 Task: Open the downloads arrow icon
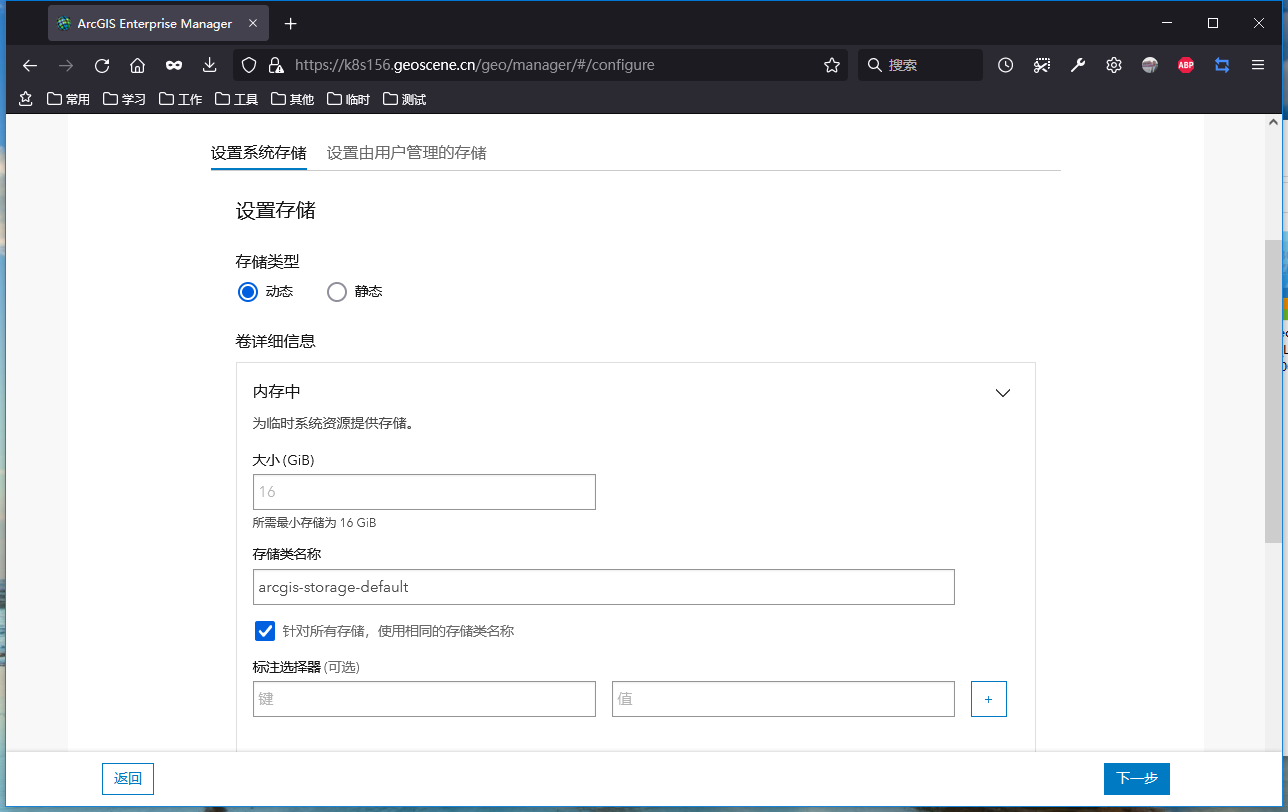tap(210, 65)
